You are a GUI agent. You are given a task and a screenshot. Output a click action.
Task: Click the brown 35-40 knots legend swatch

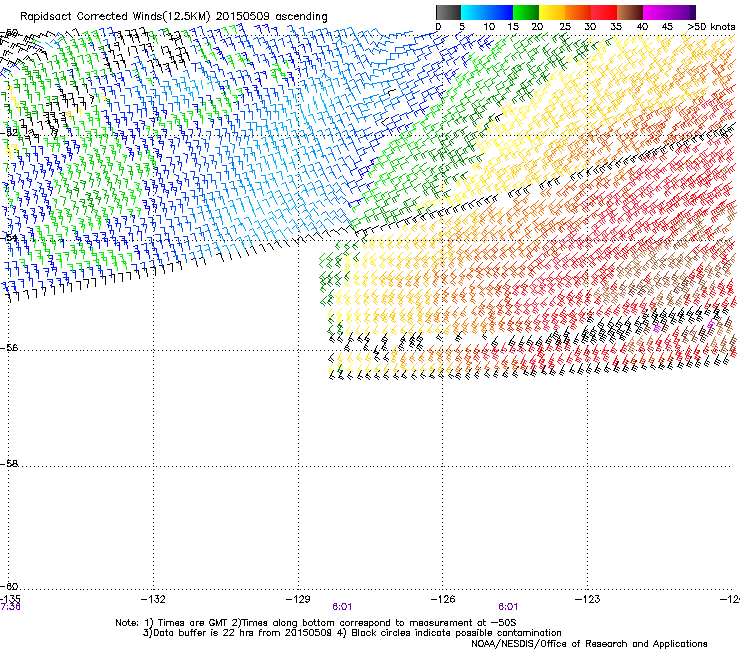point(630,12)
